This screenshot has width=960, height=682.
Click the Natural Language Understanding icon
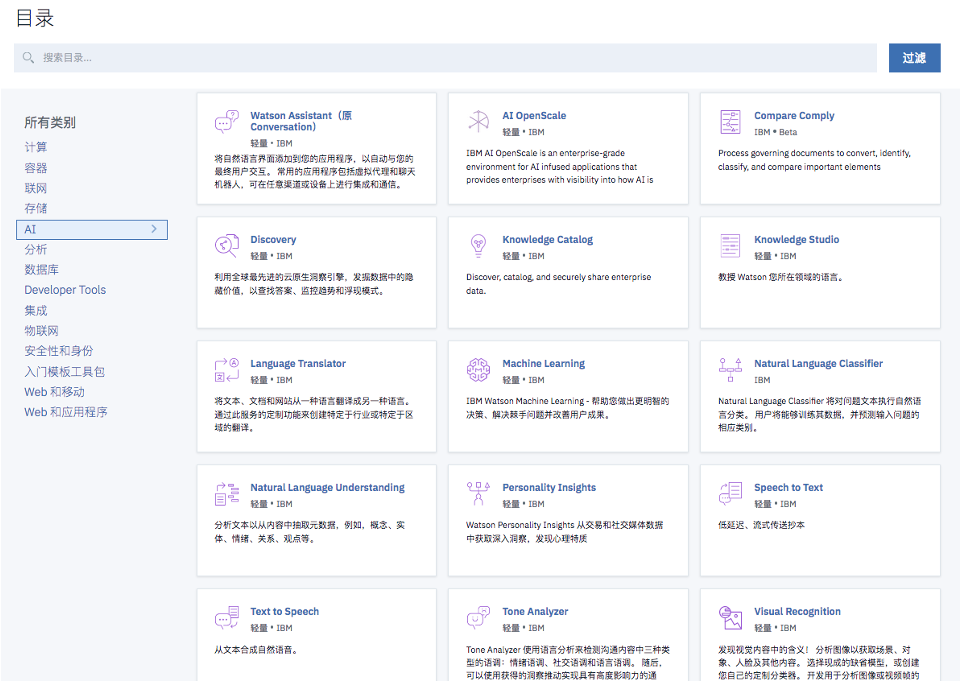(x=227, y=494)
